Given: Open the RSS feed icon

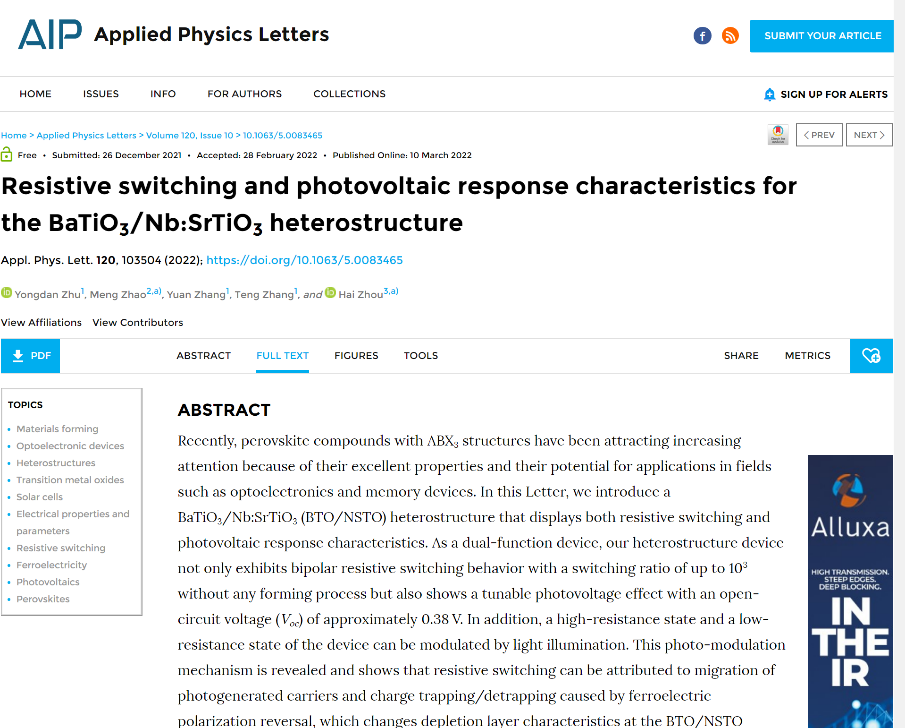Looking at the screenshot, I should [x=730, y=36].
